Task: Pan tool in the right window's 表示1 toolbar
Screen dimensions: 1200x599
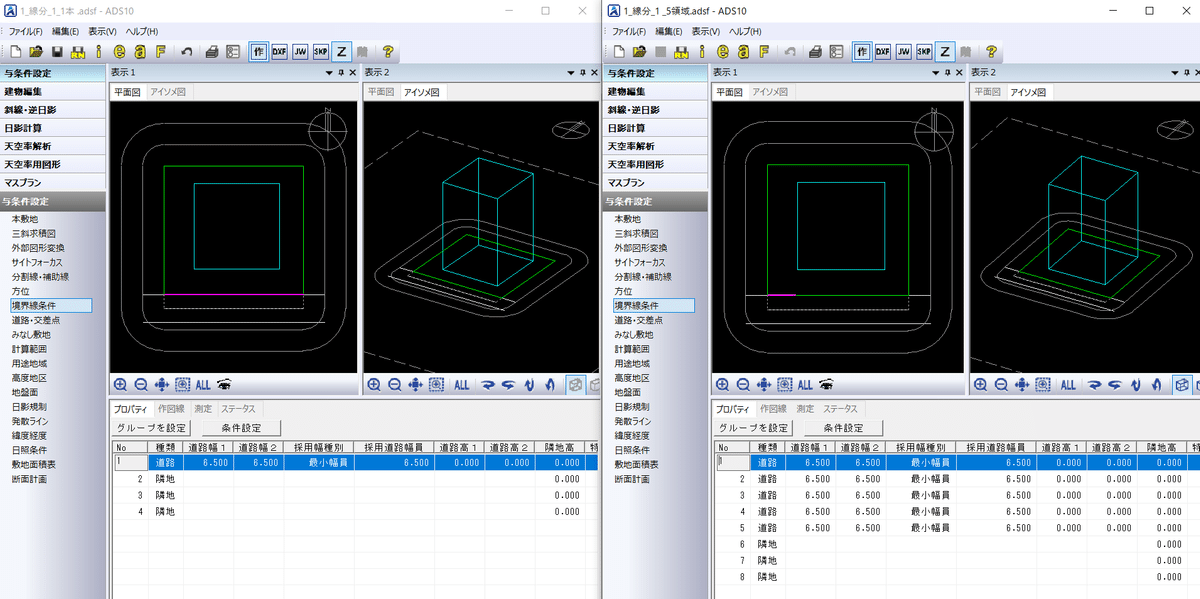Action: coord(765,384)
